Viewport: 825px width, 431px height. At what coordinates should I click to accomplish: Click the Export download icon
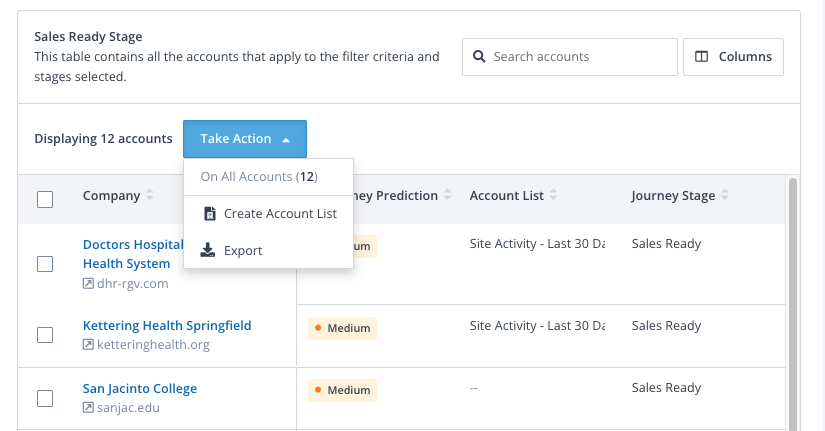209,250
